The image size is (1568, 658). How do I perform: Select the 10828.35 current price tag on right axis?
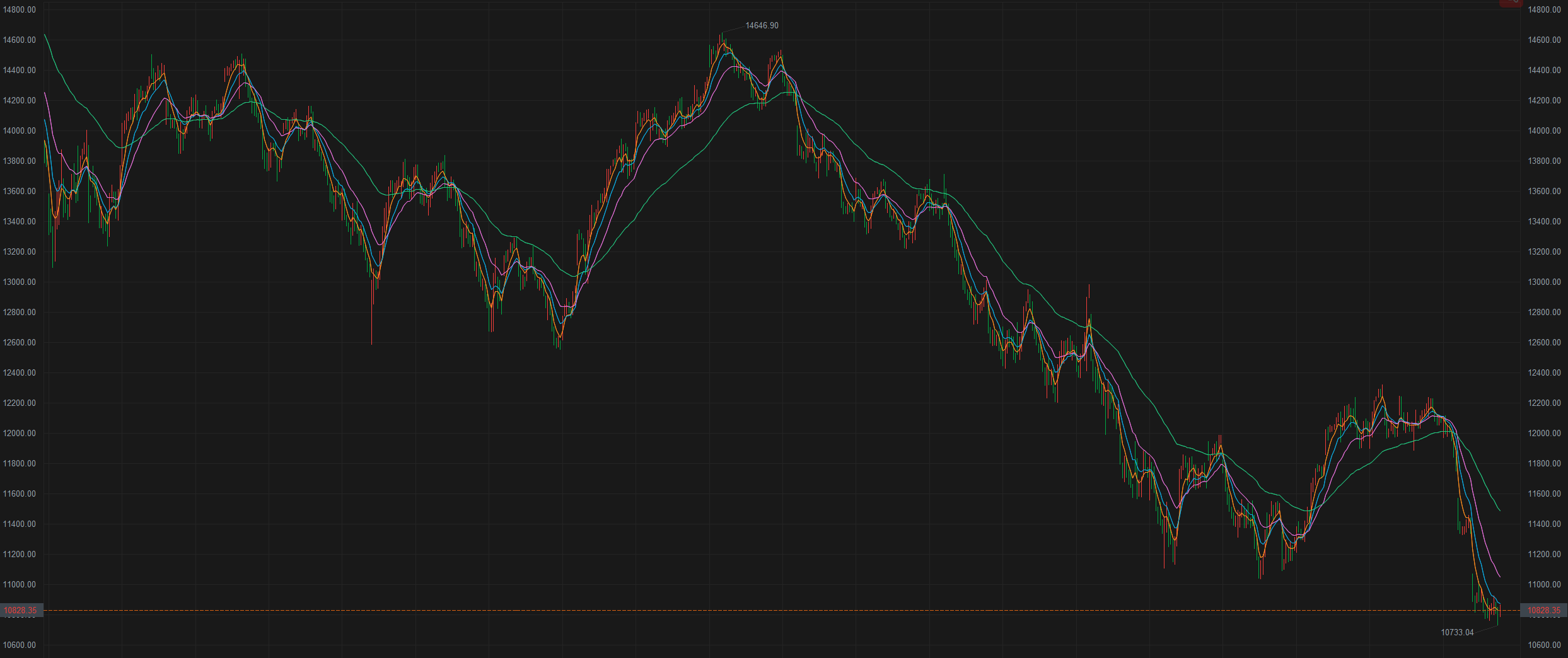(1544, 610)
